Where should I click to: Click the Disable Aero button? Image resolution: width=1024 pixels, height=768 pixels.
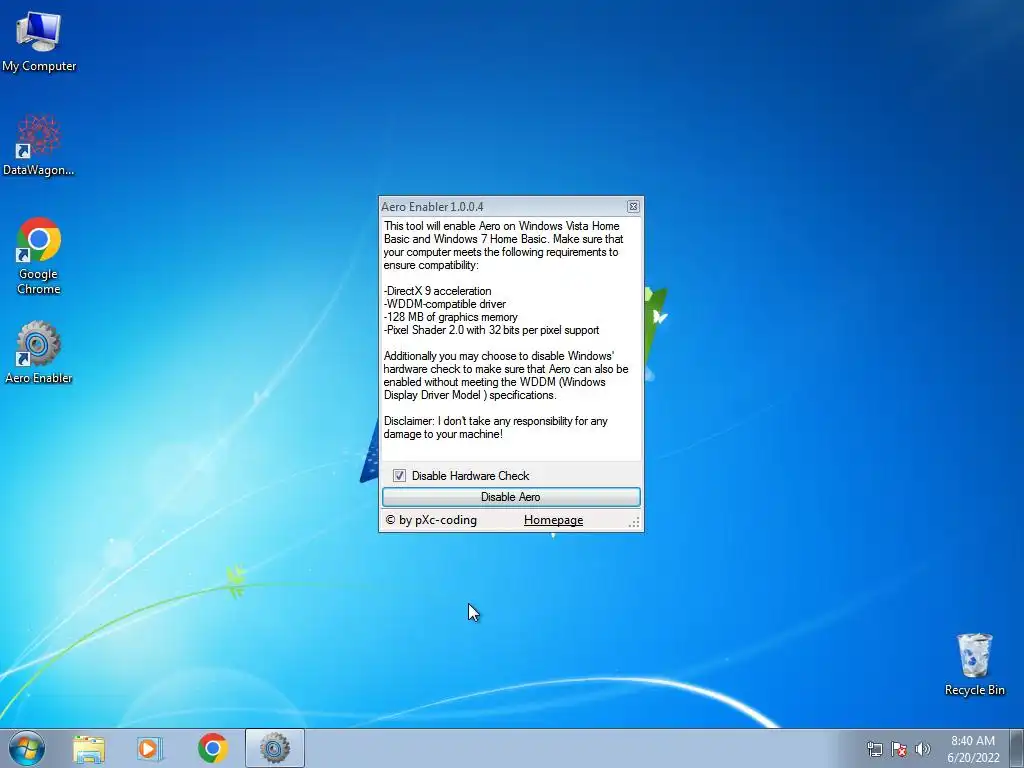click(x=511, y=497)
